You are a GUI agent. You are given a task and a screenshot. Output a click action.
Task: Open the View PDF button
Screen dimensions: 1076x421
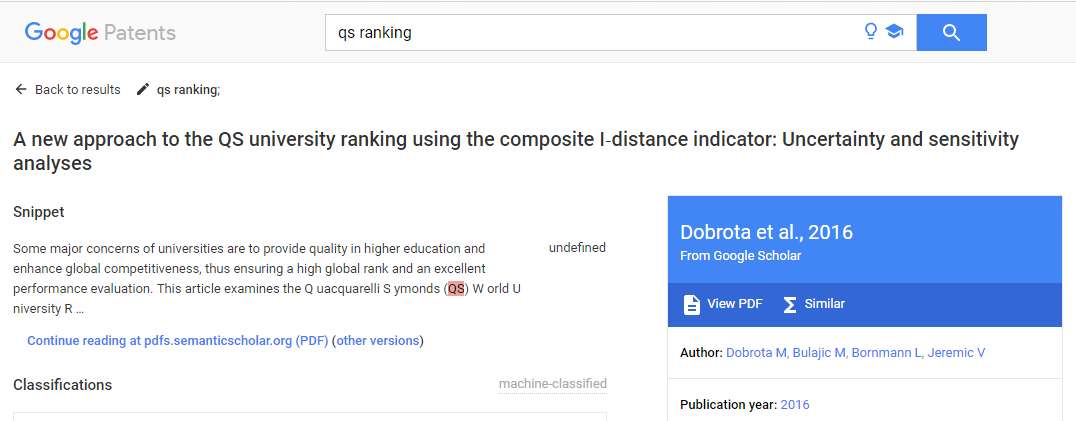(723, 304)
